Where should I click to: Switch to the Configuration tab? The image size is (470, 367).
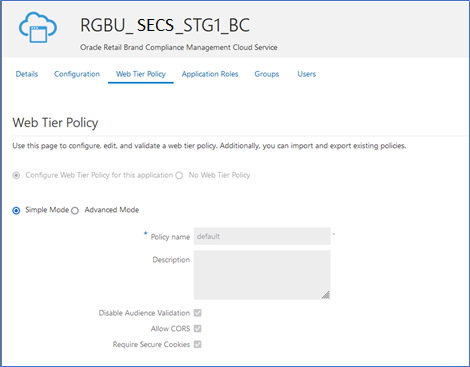(x=77, y=74)
